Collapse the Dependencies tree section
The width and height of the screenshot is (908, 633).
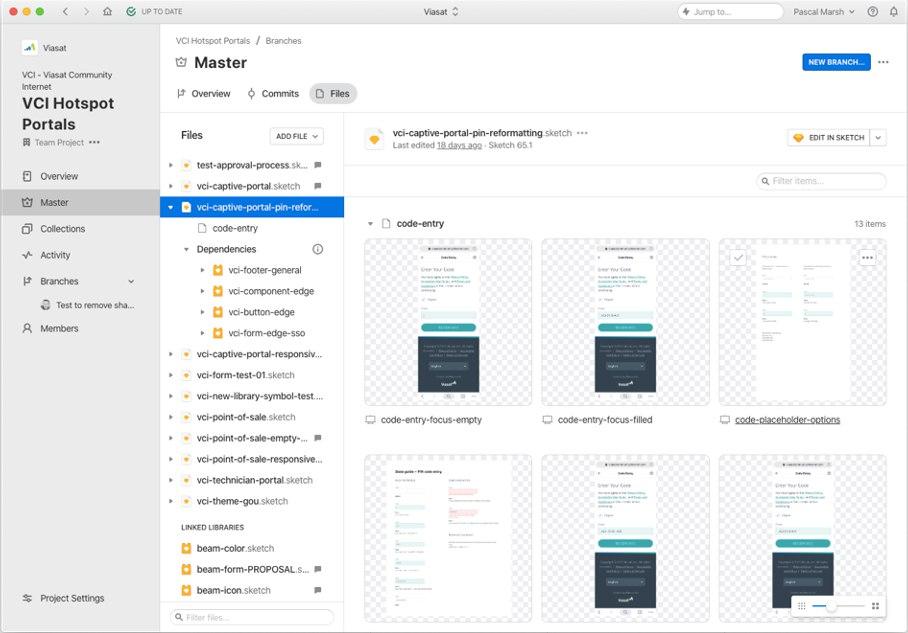click(x=187, y=250)
